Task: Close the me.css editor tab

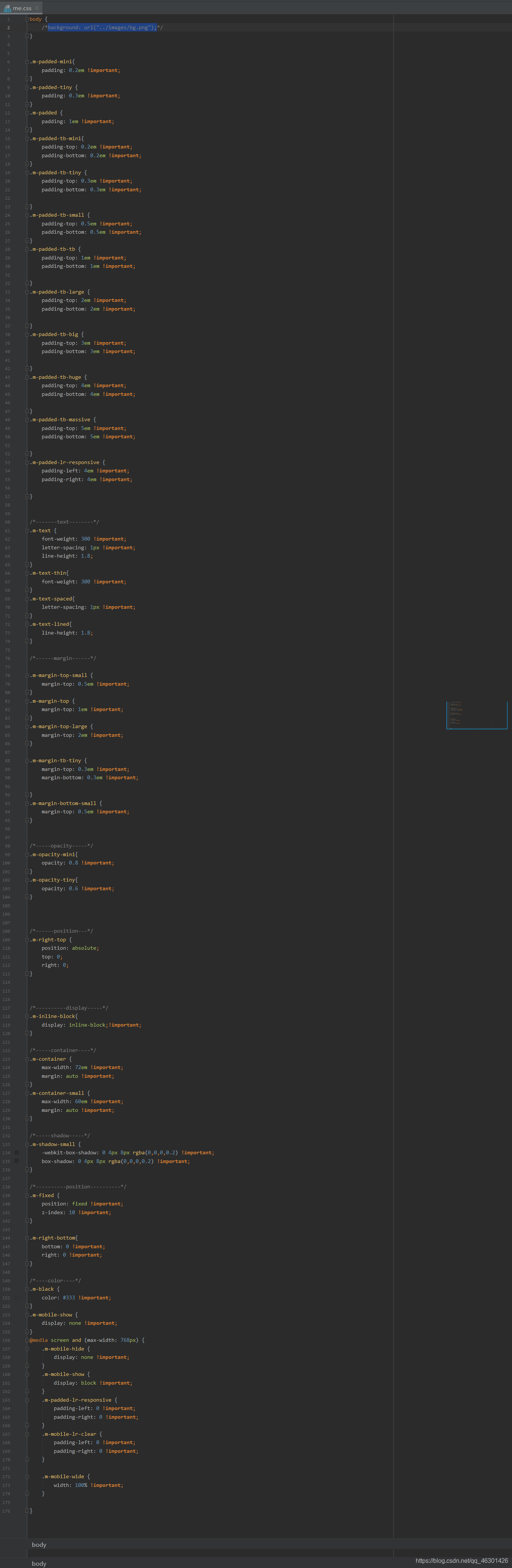Action: tap(36, 8)
